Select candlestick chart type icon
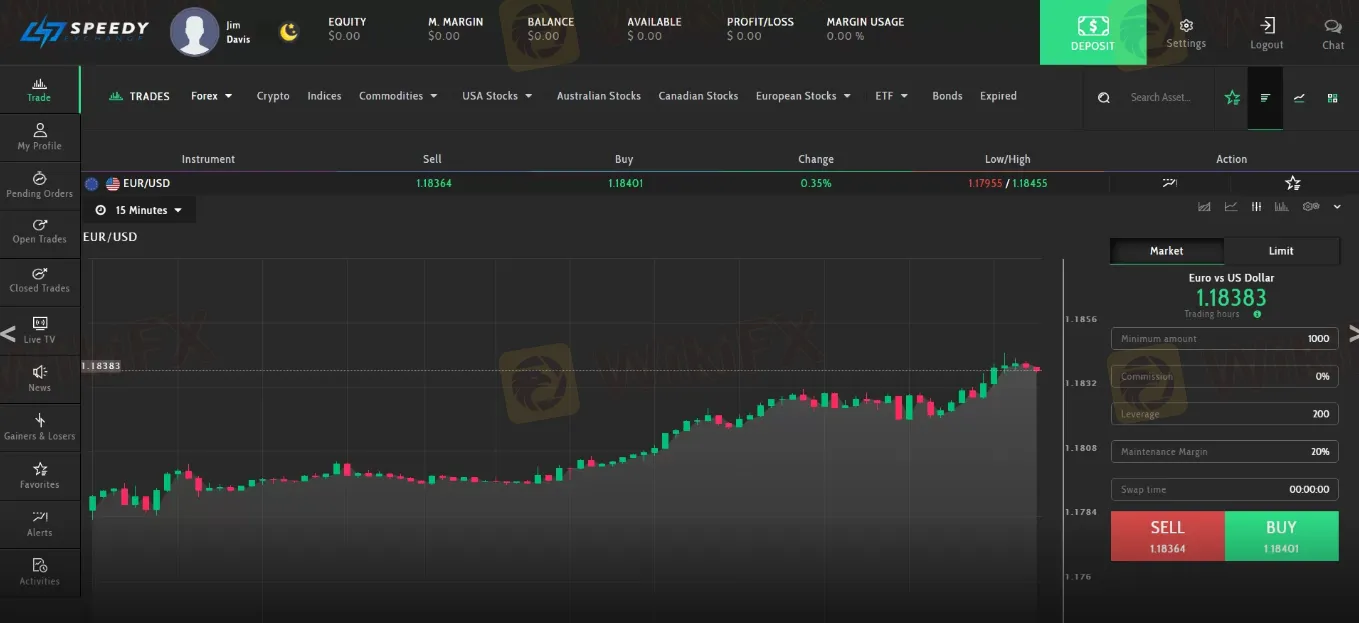The width and height of the screenshot is (1359, 623). [1257, 207]
